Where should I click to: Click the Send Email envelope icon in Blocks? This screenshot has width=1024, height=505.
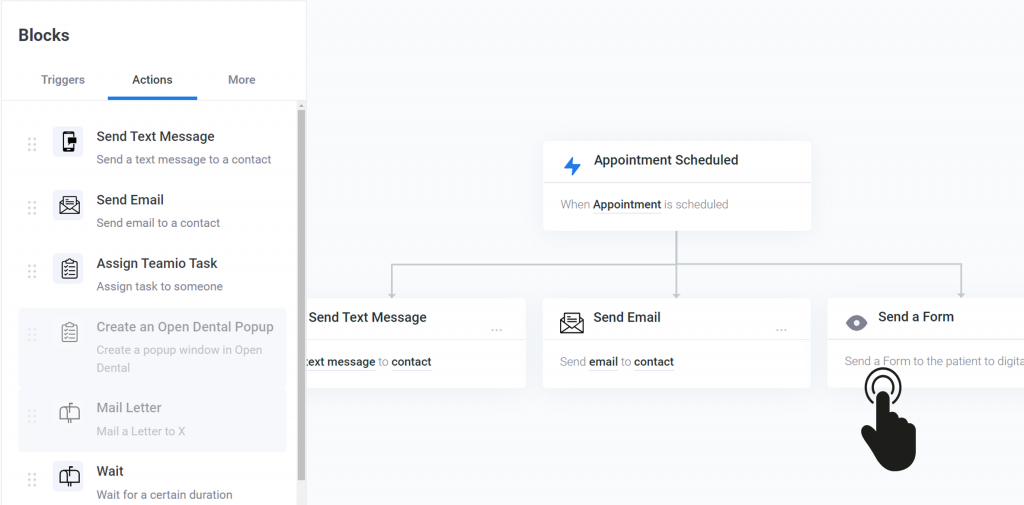69,206
